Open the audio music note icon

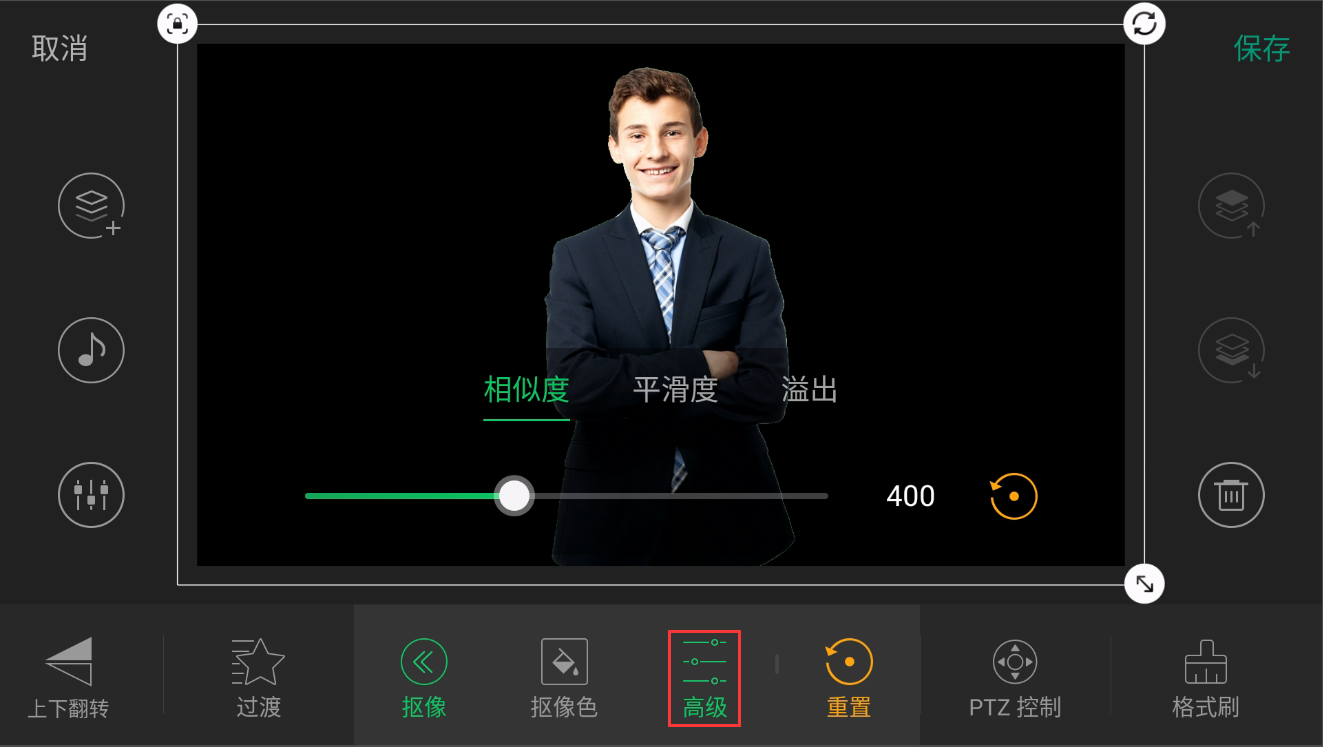coord(91,351)
